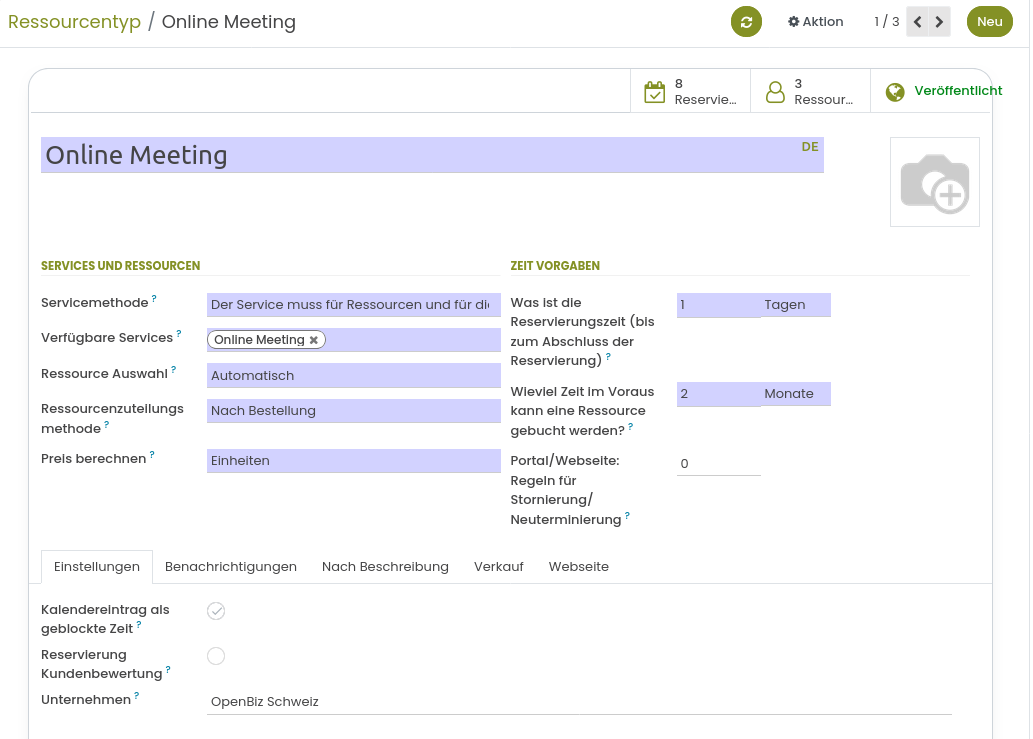Click the Neu button
Image resolution: width=1033 pixels, height=739 pixels.
point(989,22)
